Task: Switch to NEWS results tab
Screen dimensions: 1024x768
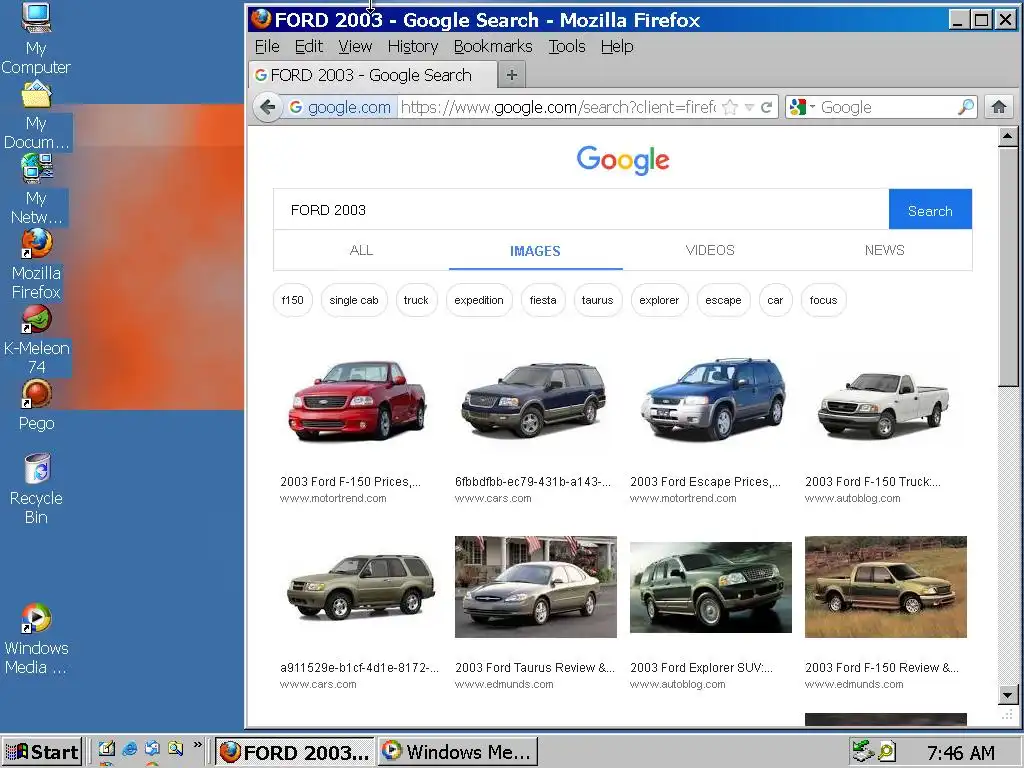Action: 884,250
